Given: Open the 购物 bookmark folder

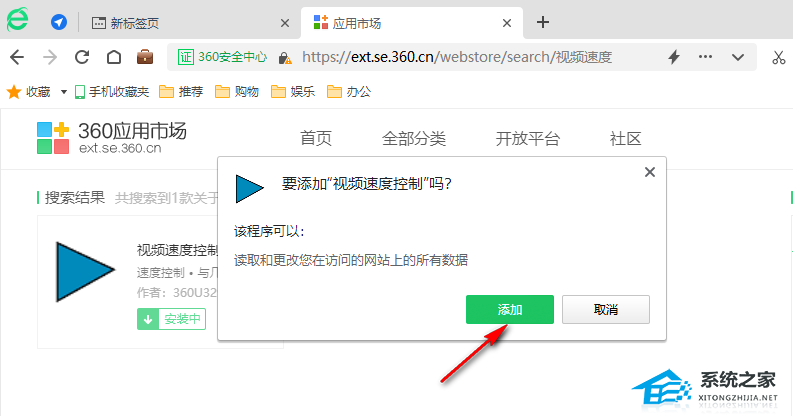Looking at the screenshot, I should click(237, 92).
